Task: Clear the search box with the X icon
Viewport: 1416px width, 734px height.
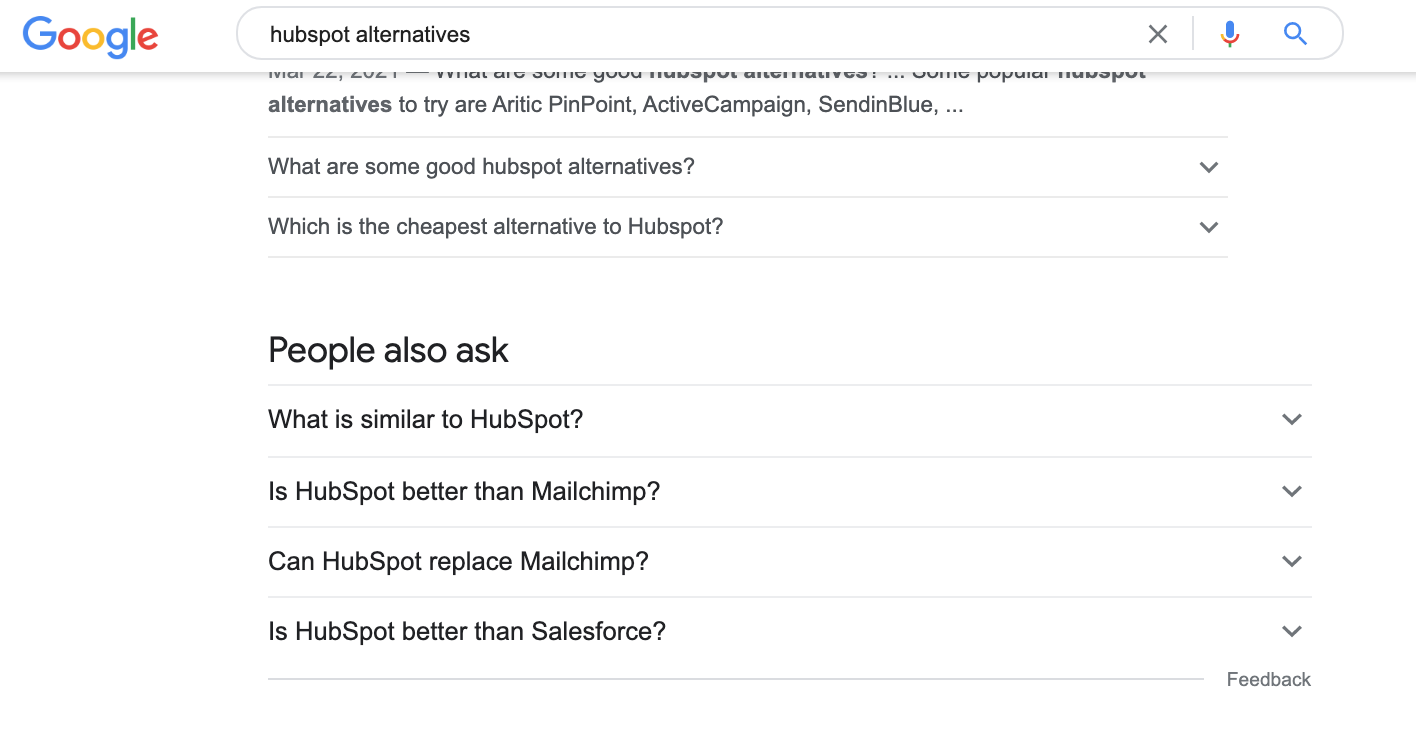Action: pyautogui.click(x=1157, y=35)
